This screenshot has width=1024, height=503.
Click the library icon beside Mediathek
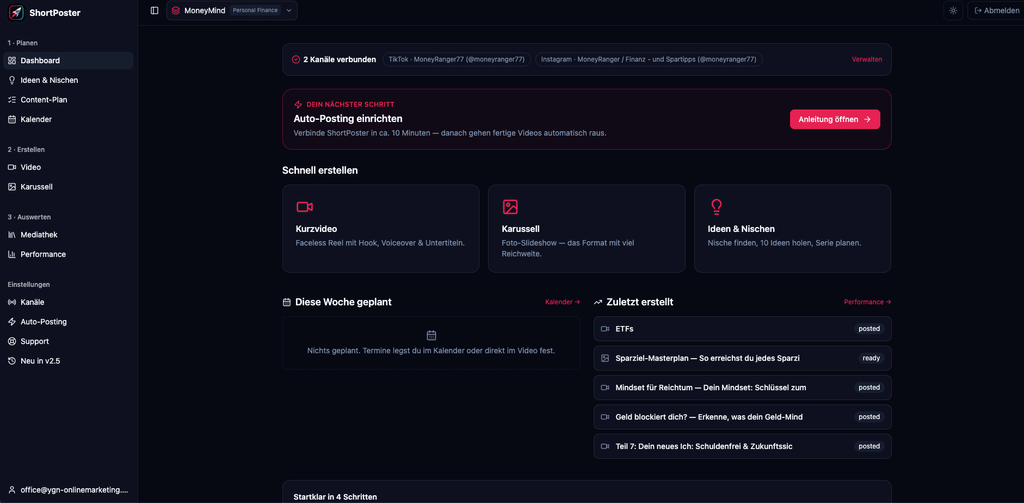click(12, 235)
